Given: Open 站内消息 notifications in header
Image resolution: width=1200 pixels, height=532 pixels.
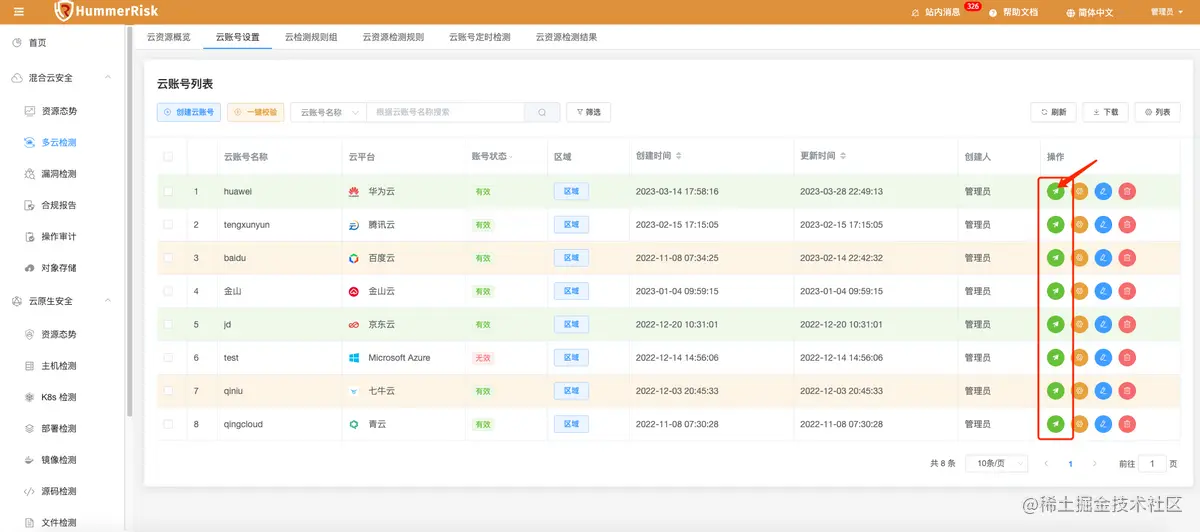Looking at the screenshot, I should click(942, 12).
